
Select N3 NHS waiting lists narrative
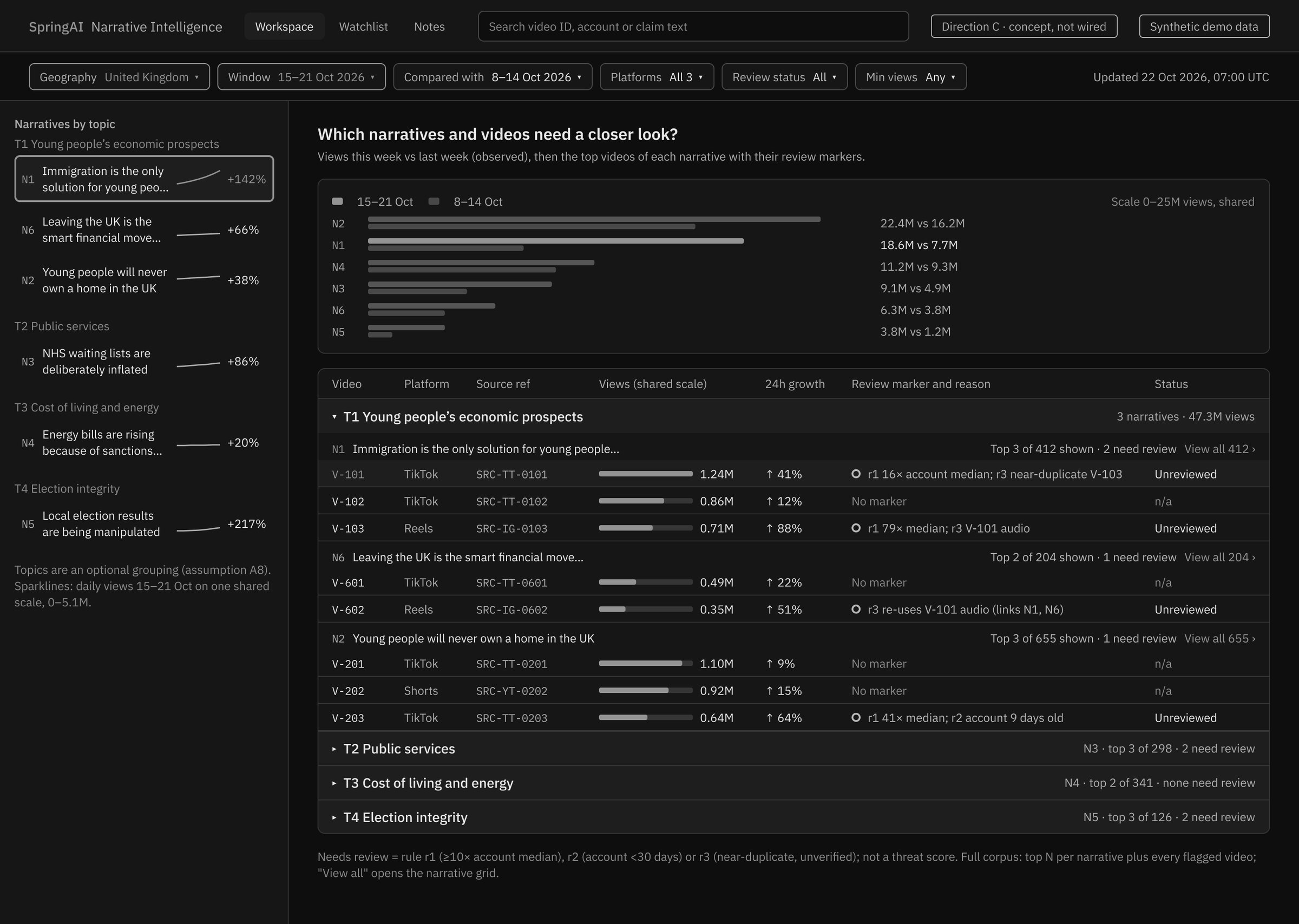click(x=144, y=361)
